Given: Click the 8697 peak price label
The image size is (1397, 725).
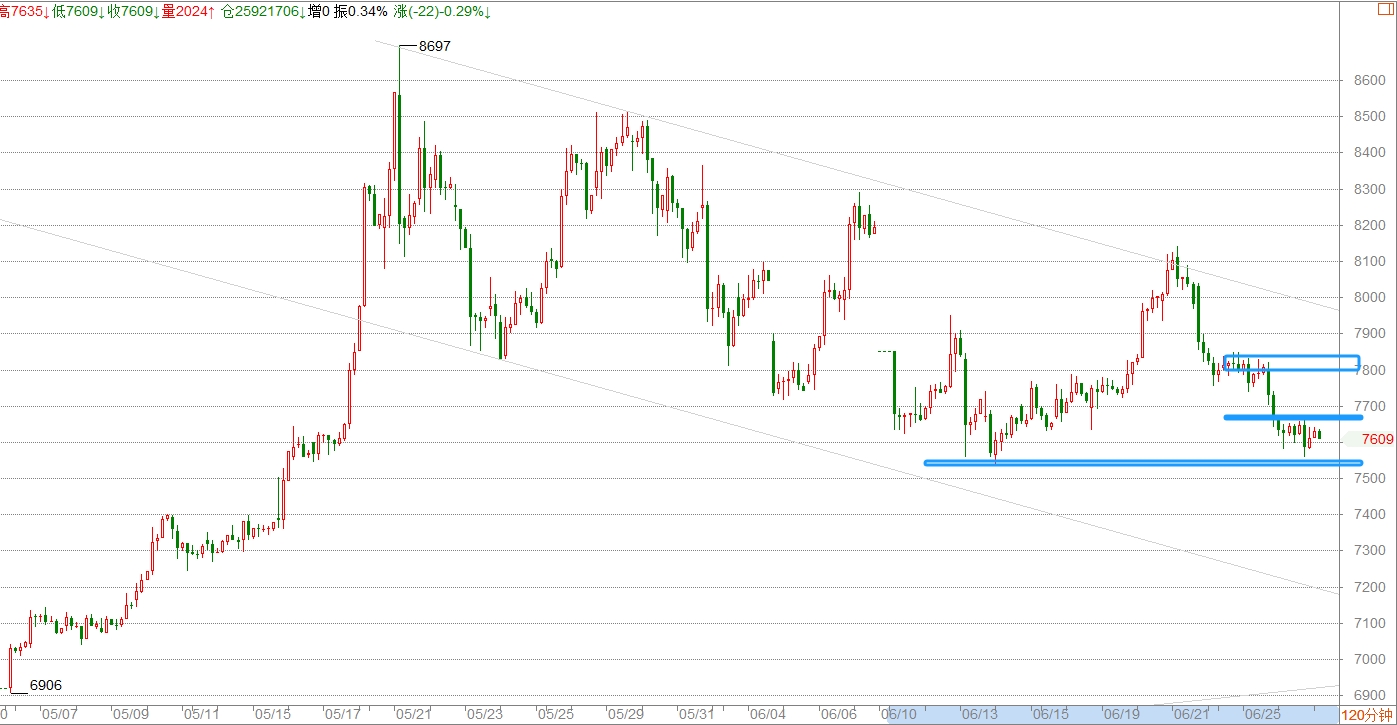Looking at the screenshot, I should coord(434,46).
